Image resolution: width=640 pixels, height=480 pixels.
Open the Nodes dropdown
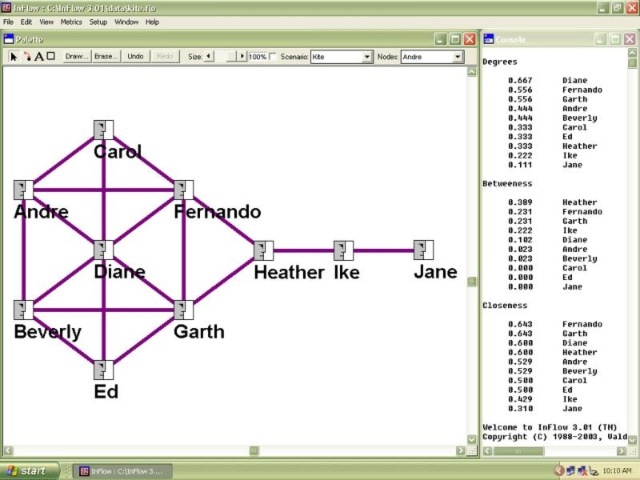point(458,57)
